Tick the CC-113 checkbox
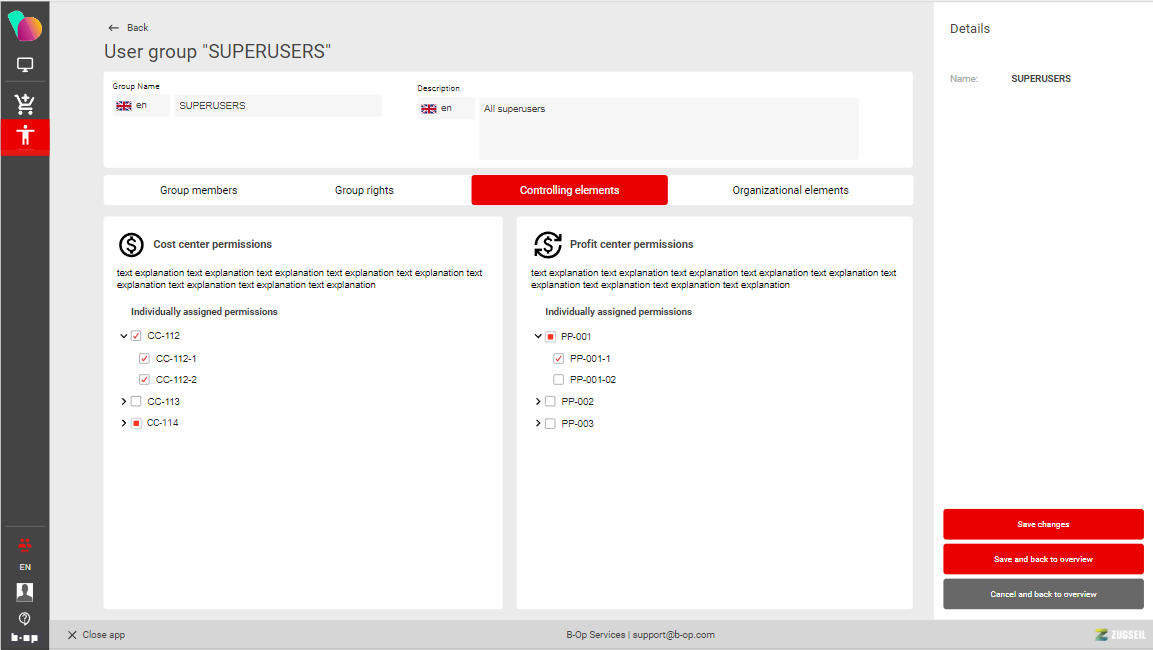The image size is (1153, 650). click(x=136, y=402)
